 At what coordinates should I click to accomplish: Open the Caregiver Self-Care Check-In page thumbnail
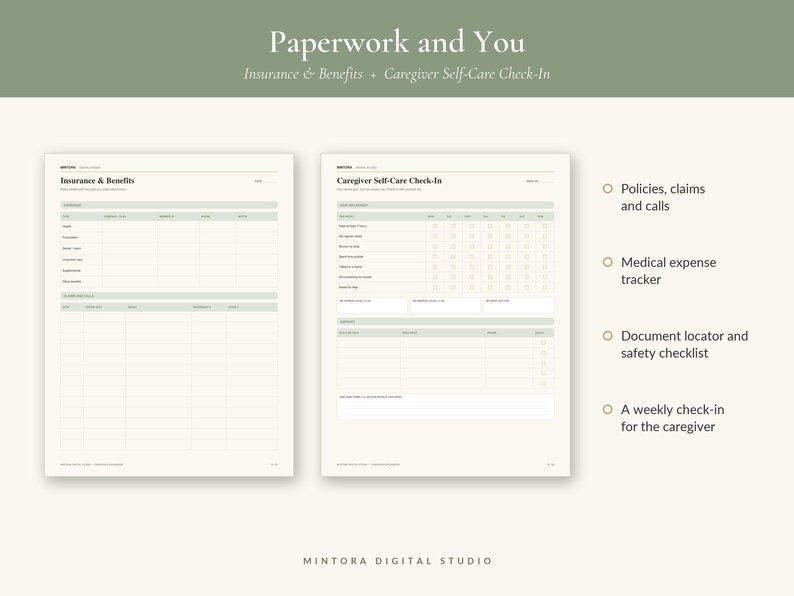coord(446,315)
